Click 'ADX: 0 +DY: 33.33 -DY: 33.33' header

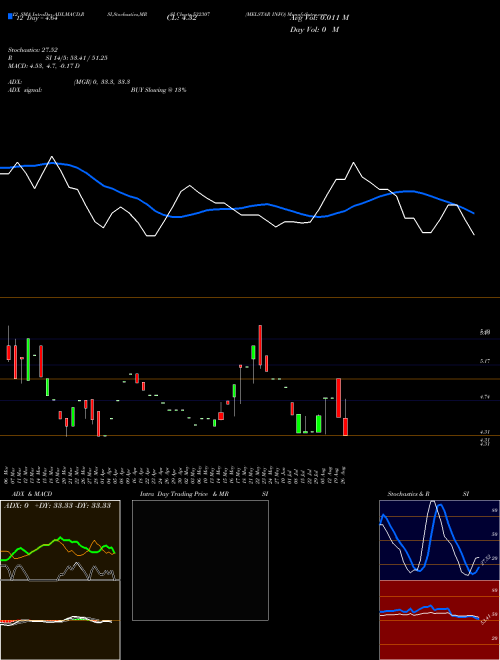click(x=57, y=506)
